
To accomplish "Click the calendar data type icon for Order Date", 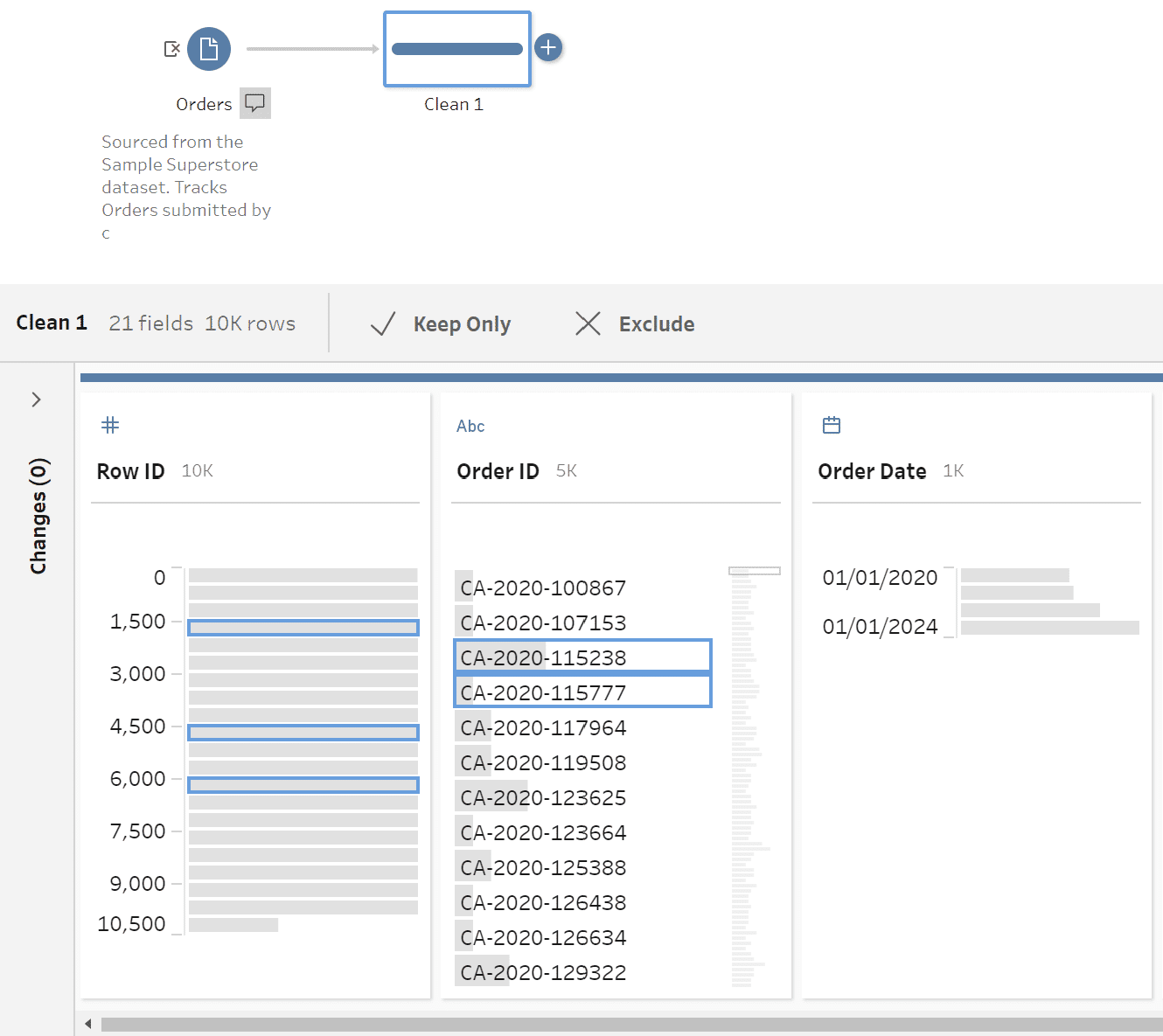I will [x=832, y=425].
